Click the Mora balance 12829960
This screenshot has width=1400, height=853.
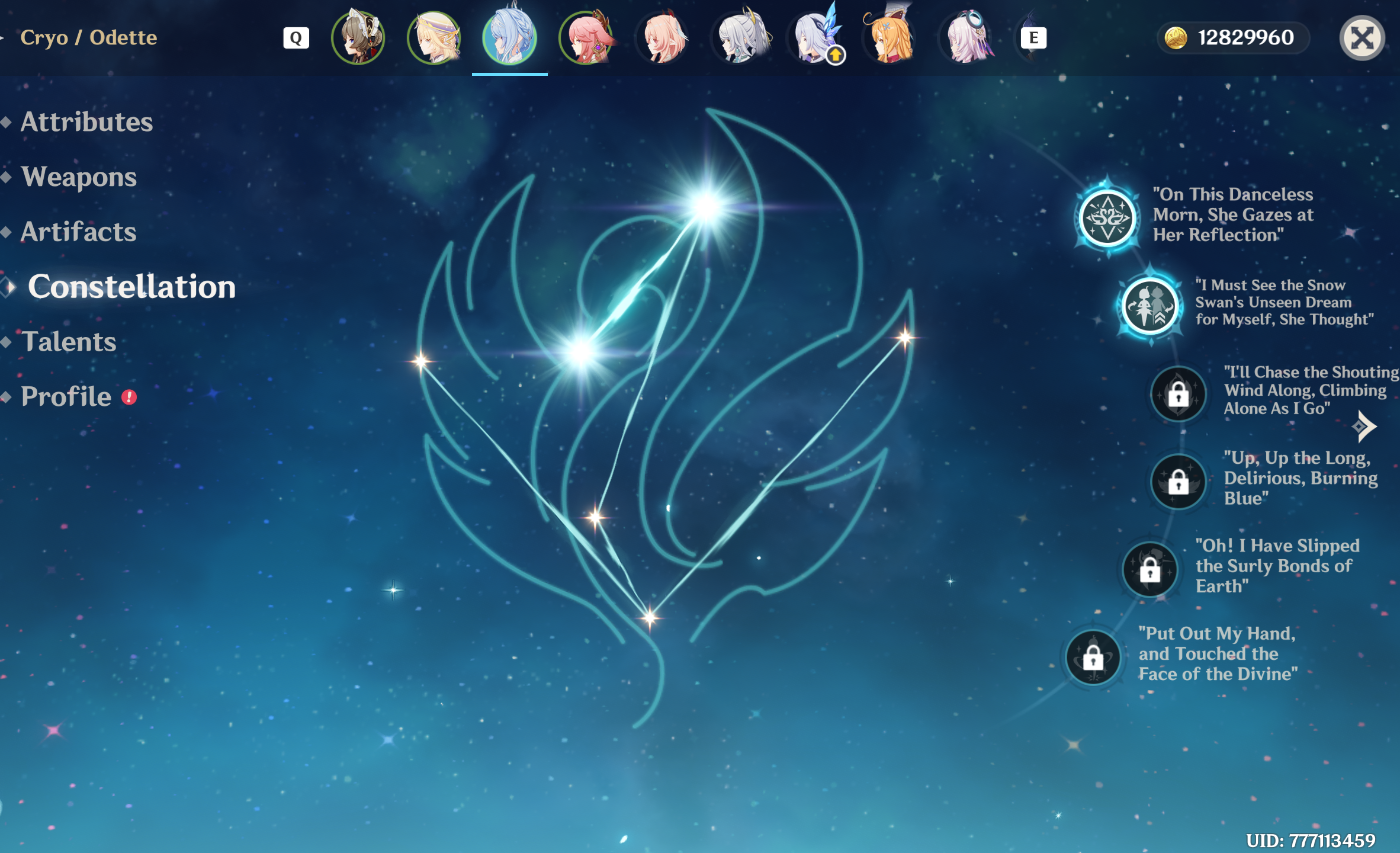1246,37
